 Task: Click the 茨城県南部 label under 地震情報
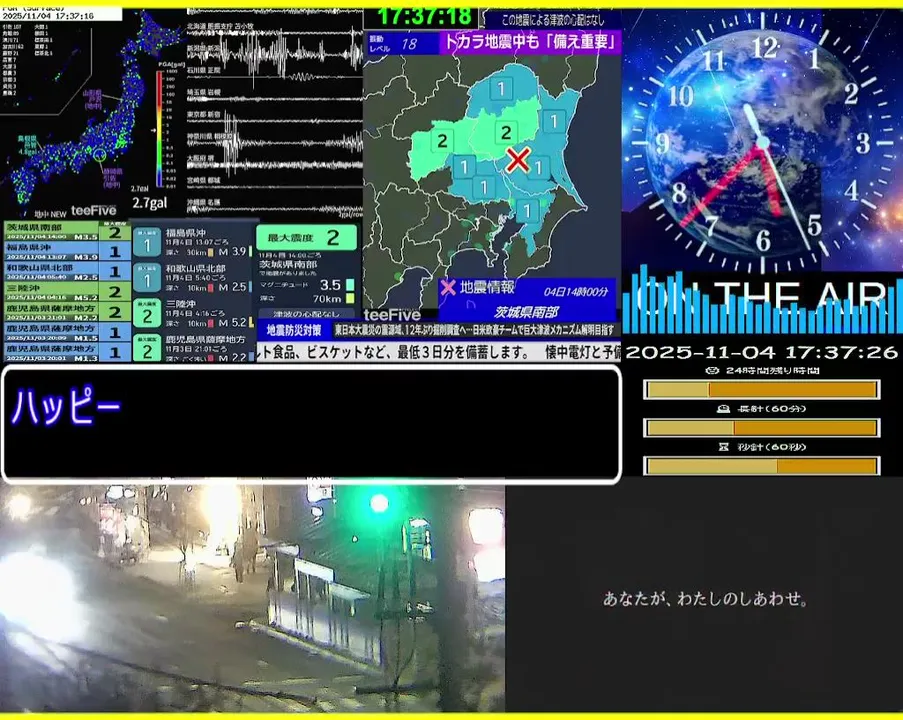coord(526,312)
